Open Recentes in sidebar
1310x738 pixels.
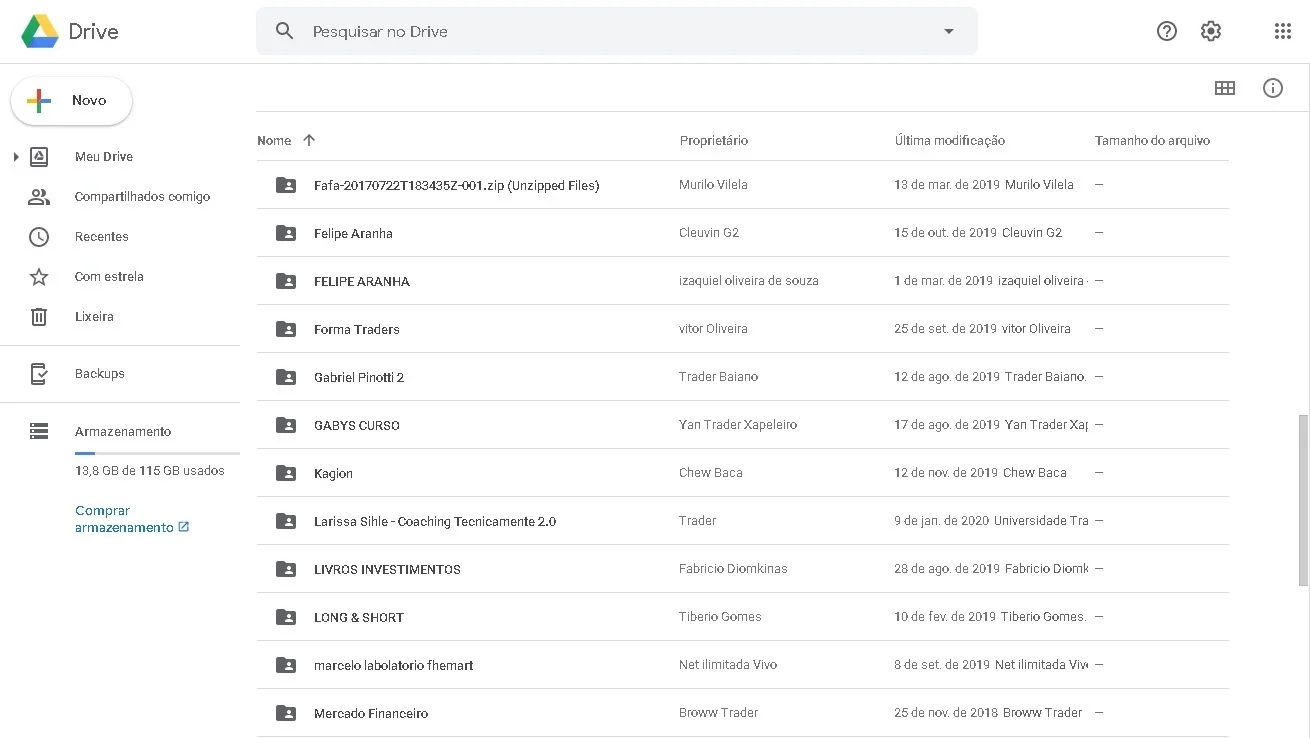click(101, 237)
